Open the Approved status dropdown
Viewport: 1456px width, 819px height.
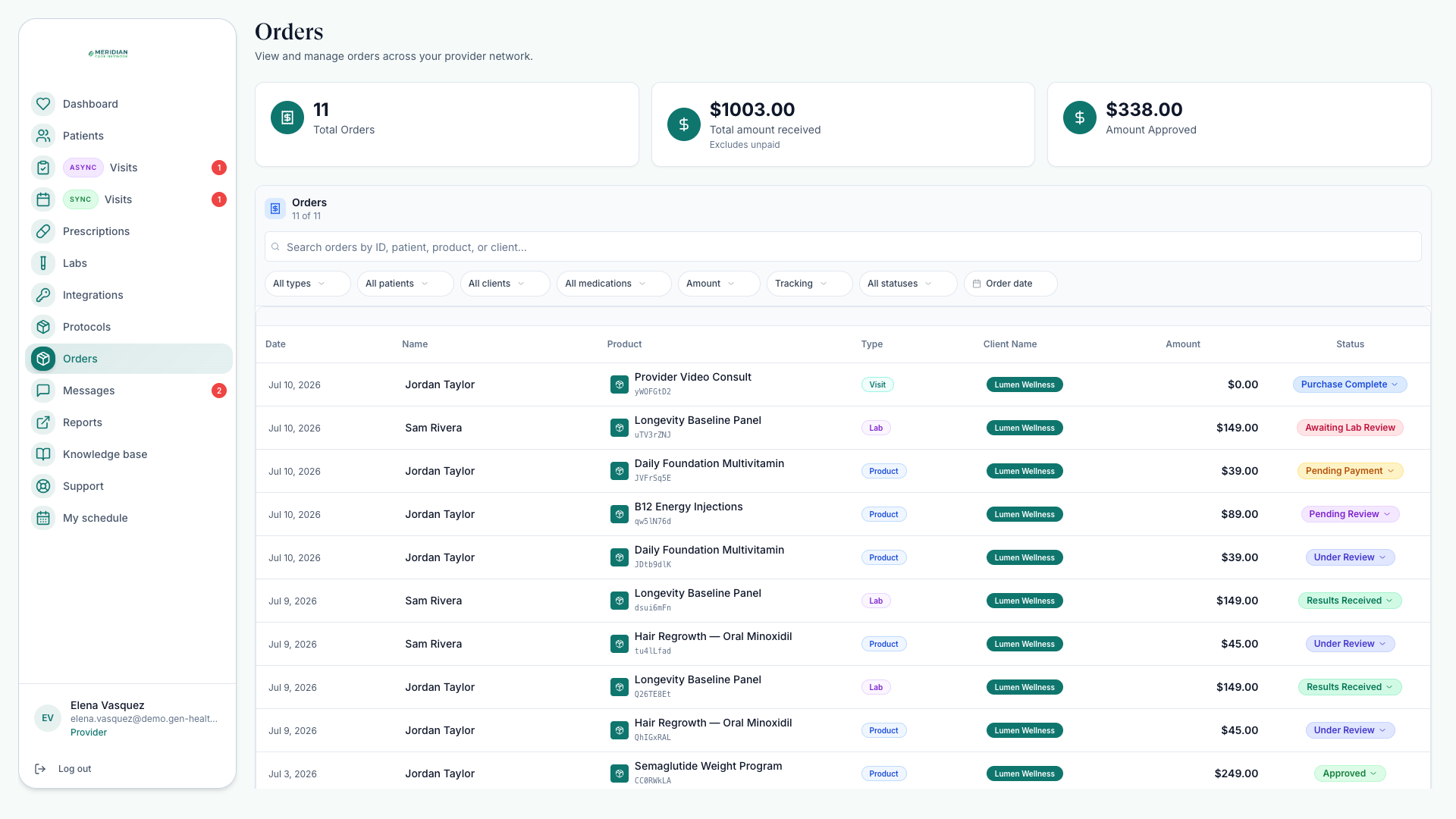(1350, 773)
